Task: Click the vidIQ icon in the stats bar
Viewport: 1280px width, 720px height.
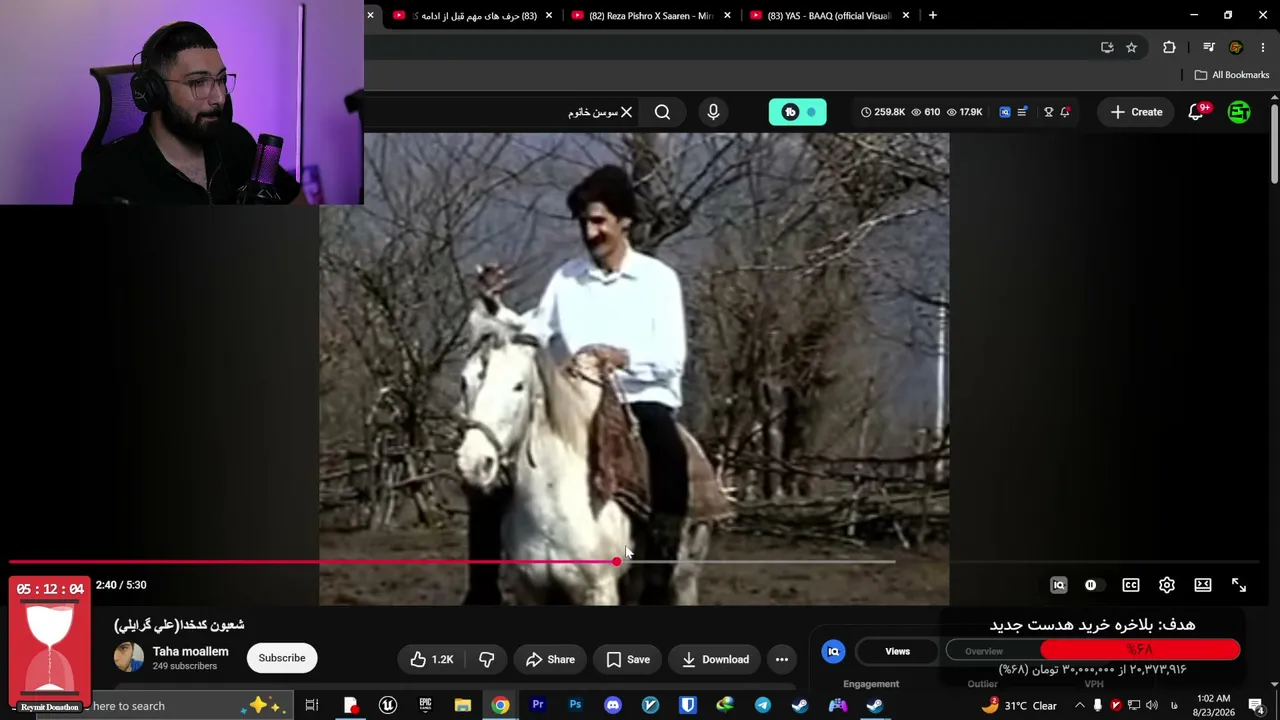Action: point(1005,112)
